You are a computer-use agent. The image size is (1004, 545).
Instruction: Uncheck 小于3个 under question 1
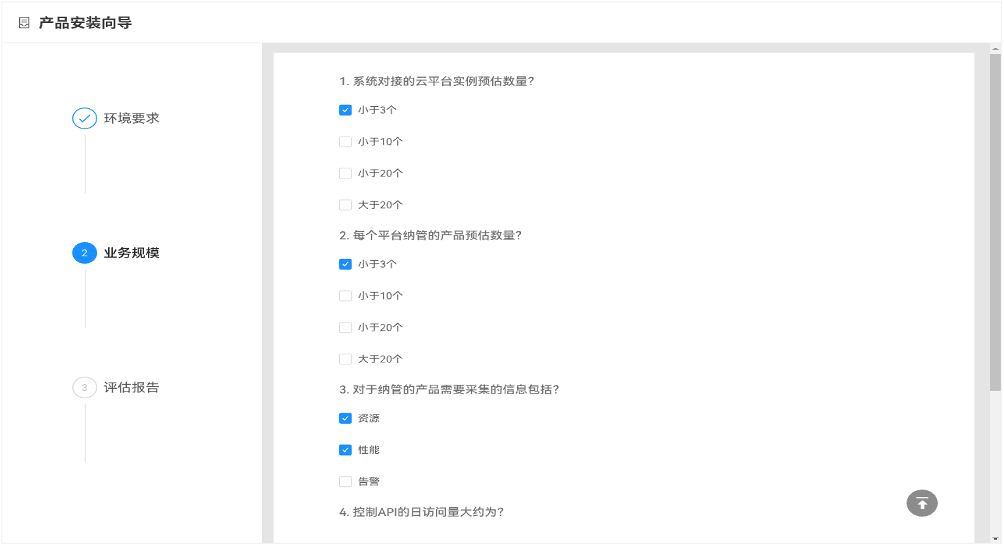[x=345, y=110]
